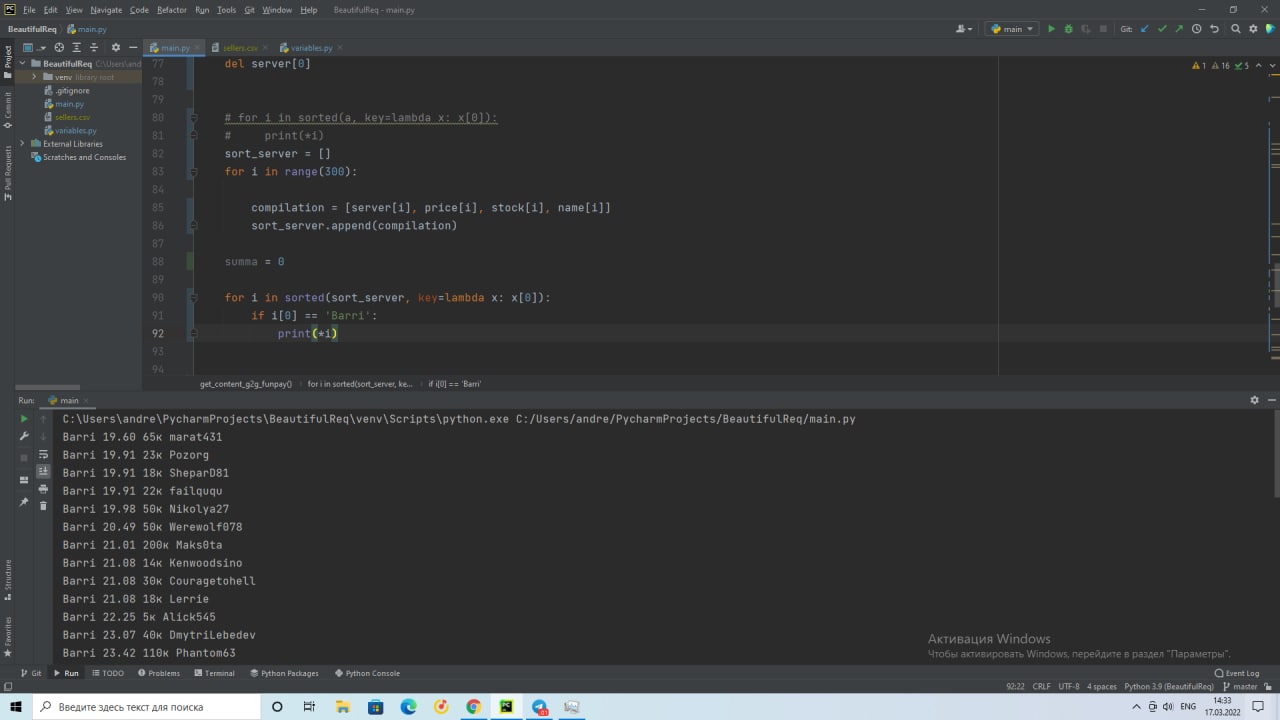Viewport: 1280px width, 720px height.
Task: Open Search Everywhere magnifier icon
Action: [x=1236, y=29]
